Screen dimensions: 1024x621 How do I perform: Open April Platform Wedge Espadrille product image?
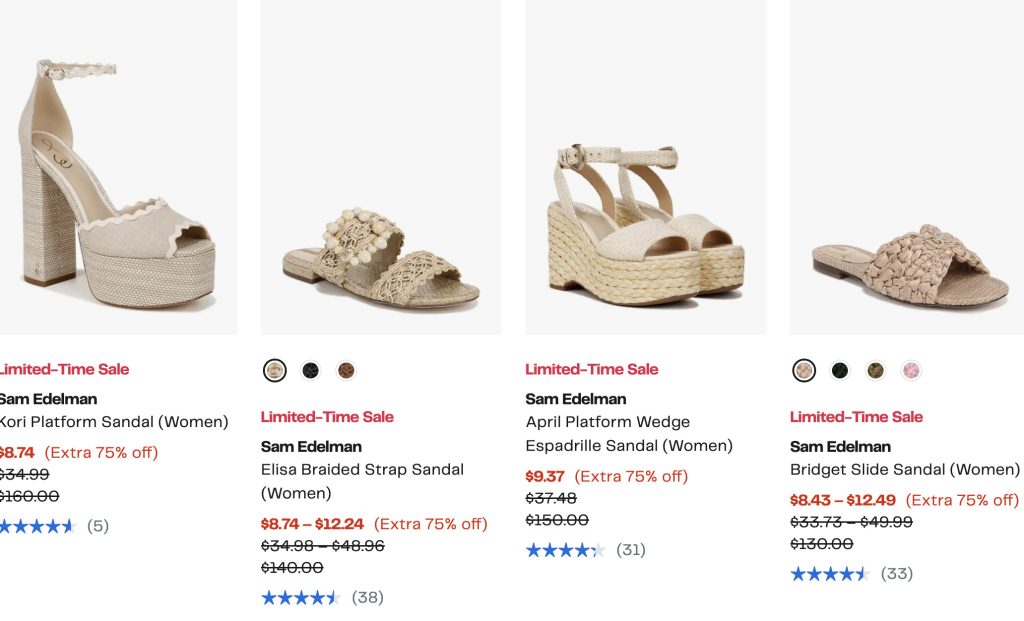645,170
